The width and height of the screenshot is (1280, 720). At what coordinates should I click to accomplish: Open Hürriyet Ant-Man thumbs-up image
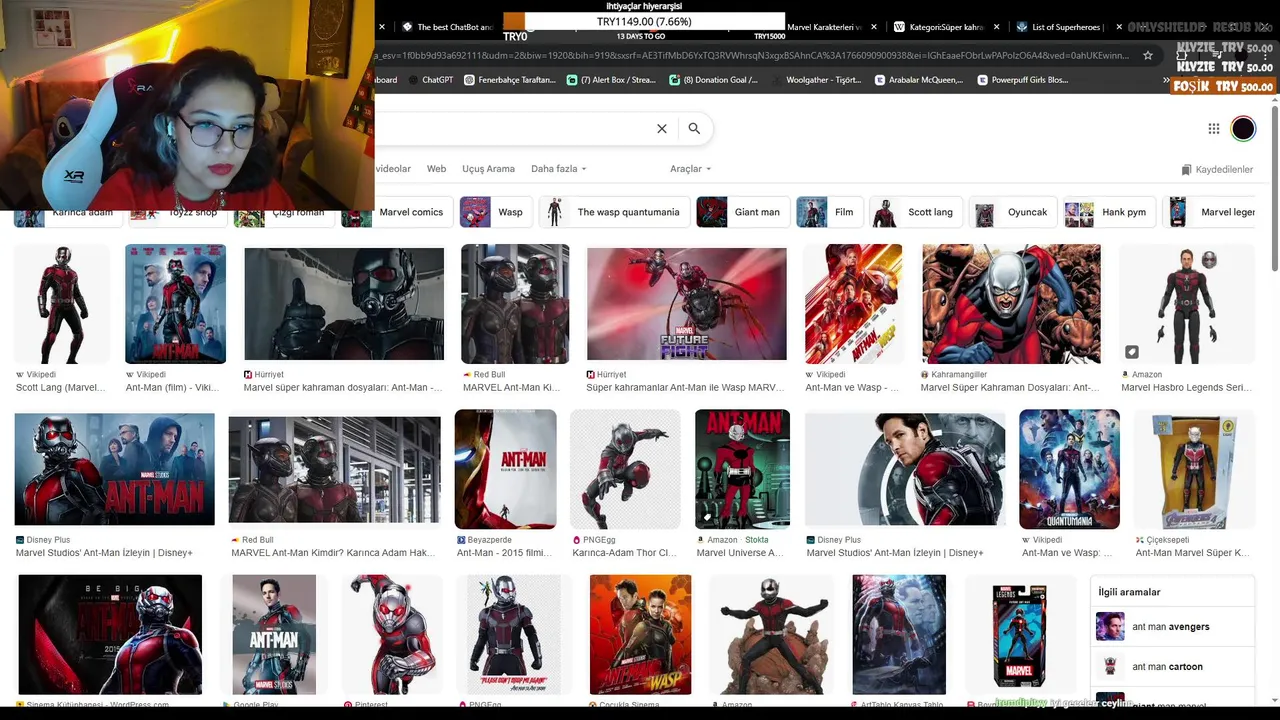344,304
